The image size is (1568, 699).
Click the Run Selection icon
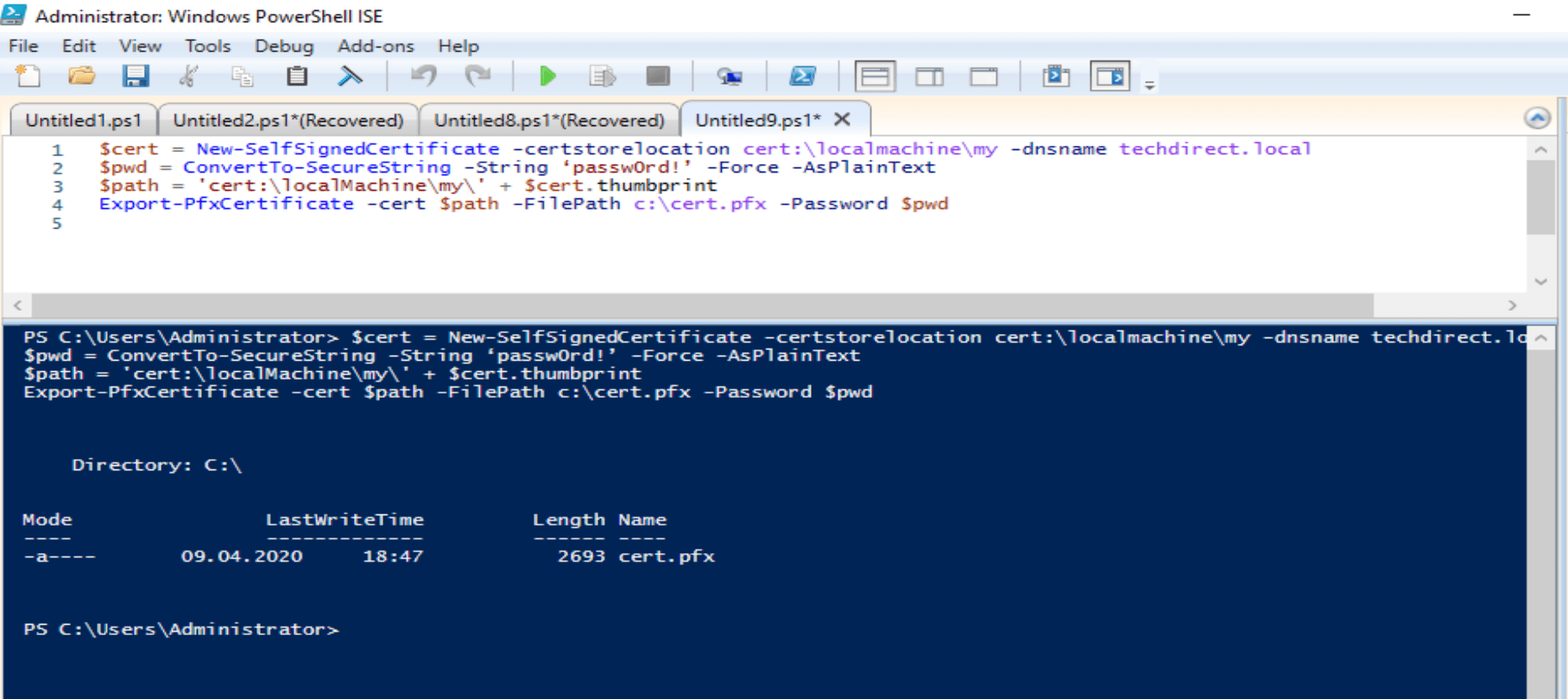602,77
